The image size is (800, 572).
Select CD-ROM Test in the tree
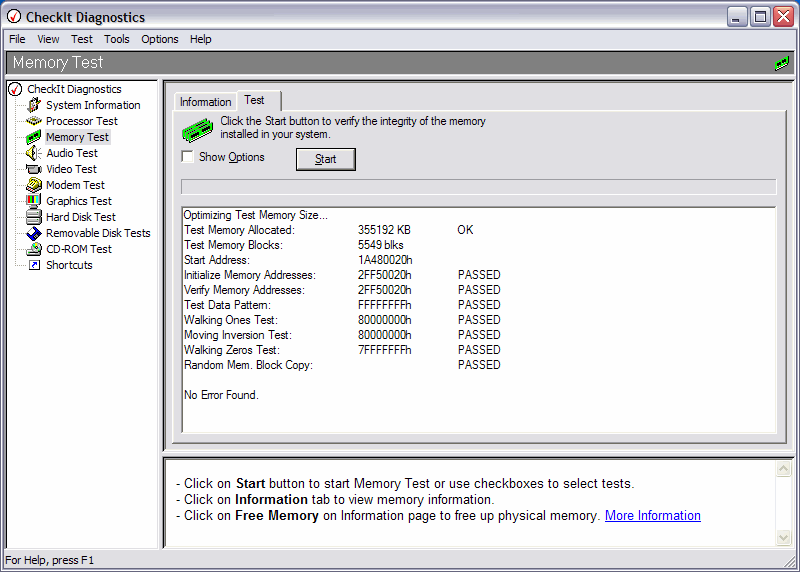tap(79, 249)
